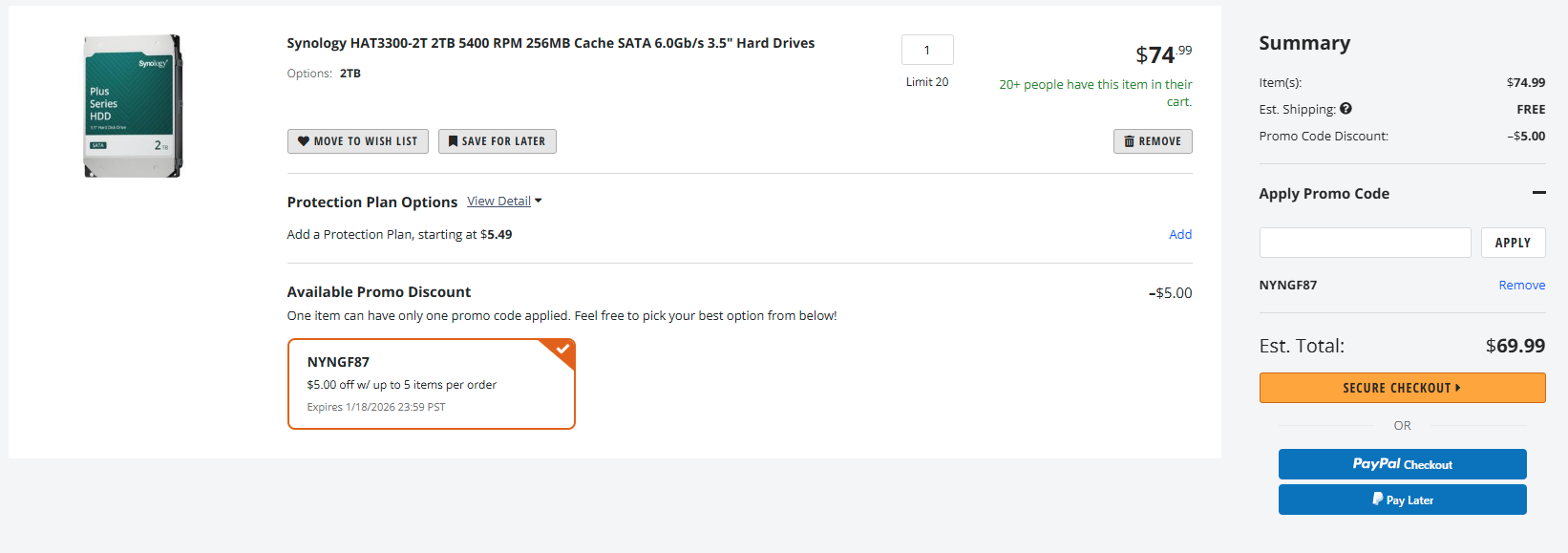Click the trash icon to remove the item
Image resolution: width=1568 pixels, height=553 pixels.
(1129, 141)
